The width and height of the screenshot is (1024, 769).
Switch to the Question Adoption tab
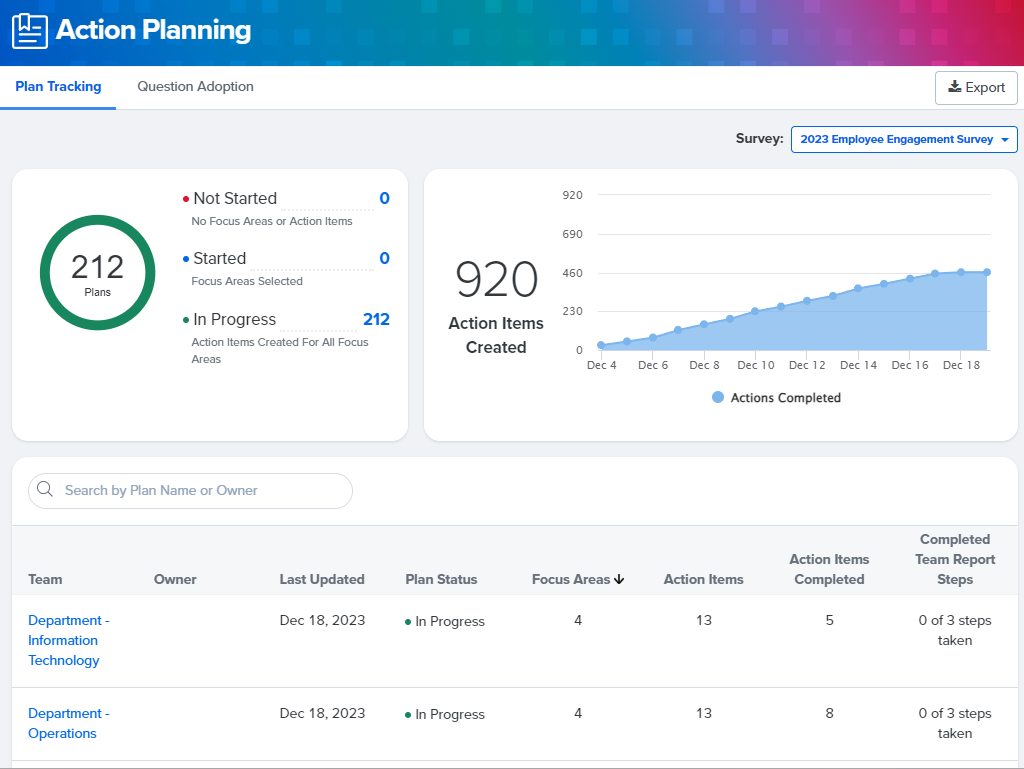click(195, 87)
